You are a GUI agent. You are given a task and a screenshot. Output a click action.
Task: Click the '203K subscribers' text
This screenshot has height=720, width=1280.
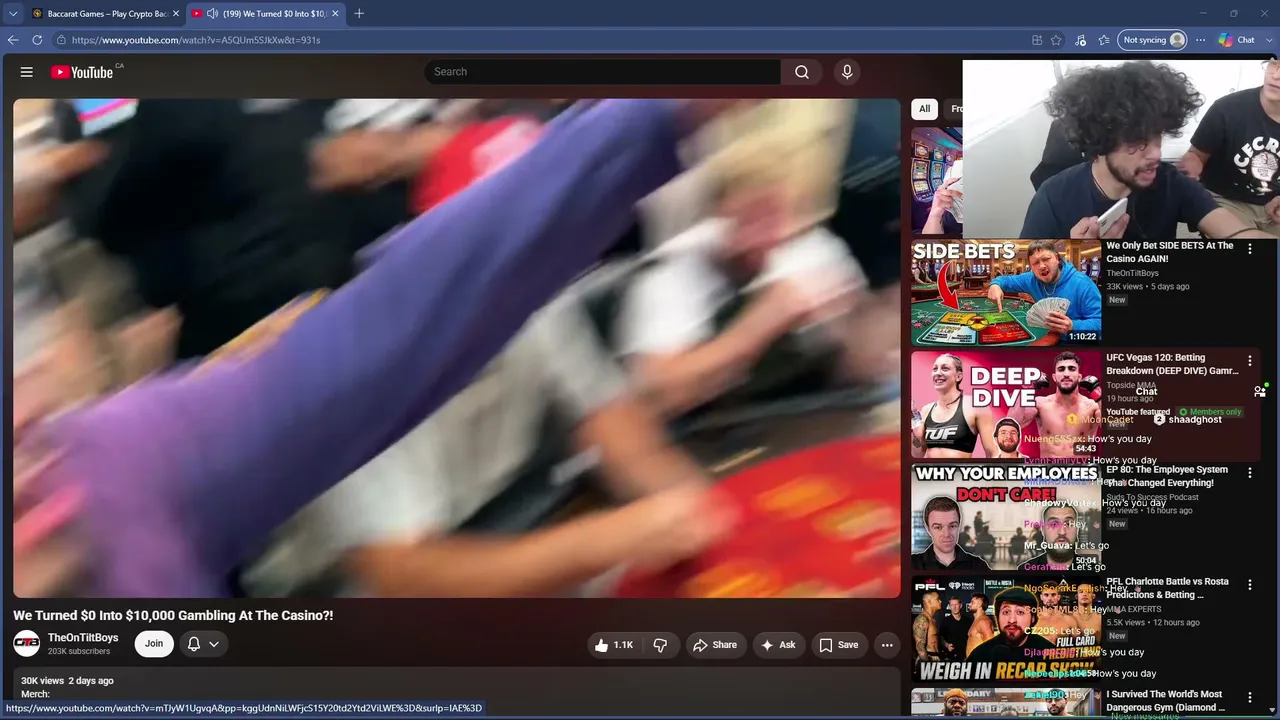tap(79, 652)
